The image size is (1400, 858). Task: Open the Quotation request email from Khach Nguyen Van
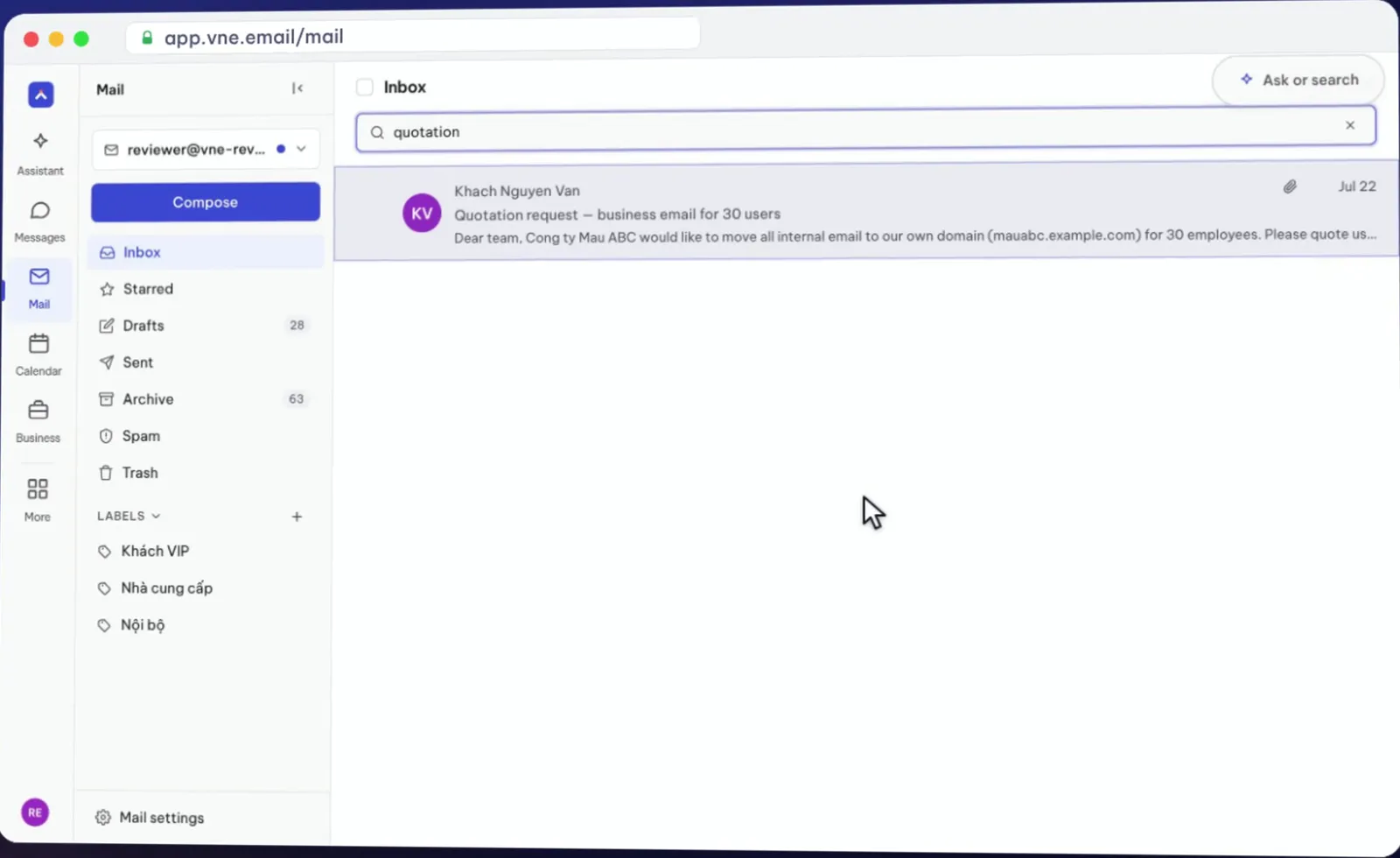[x=866, y=213]
